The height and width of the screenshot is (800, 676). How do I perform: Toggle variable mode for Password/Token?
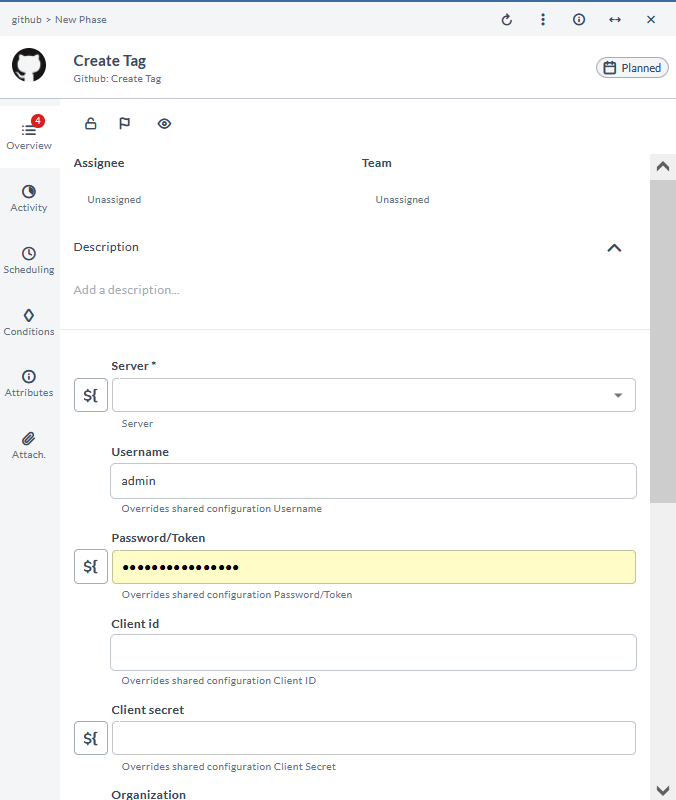(x=91, y=567)
